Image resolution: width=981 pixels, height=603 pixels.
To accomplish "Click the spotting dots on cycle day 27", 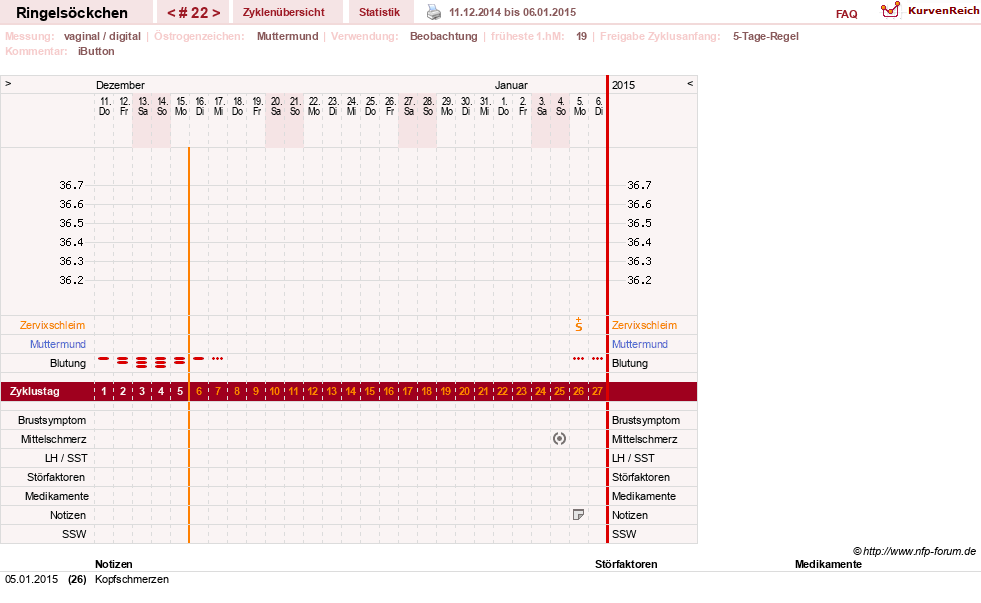I will pos(597,359).
